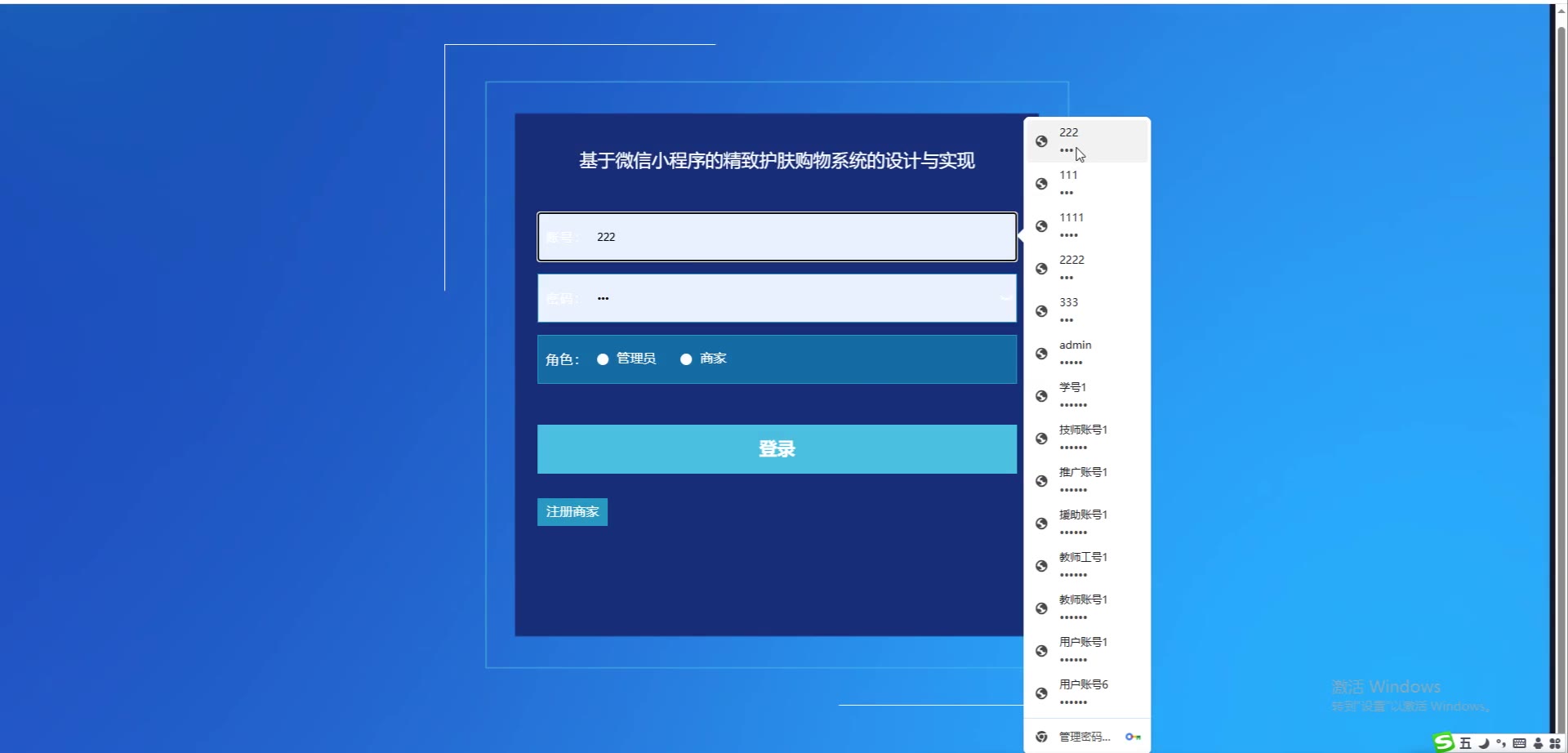Pick the 1111 saved login entry
The height and width of the screenshot is (753, 1568).
[1087, 226]
